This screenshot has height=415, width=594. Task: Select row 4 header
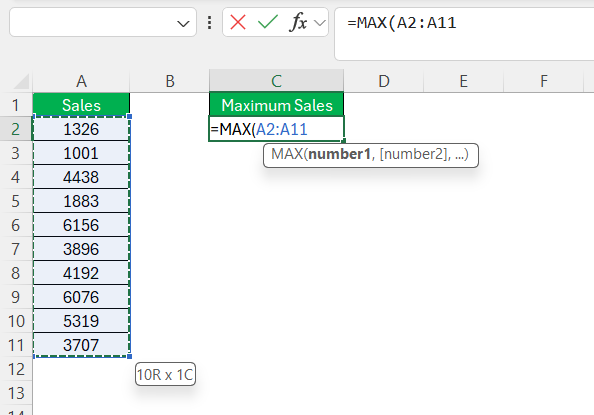coord(16,177)
